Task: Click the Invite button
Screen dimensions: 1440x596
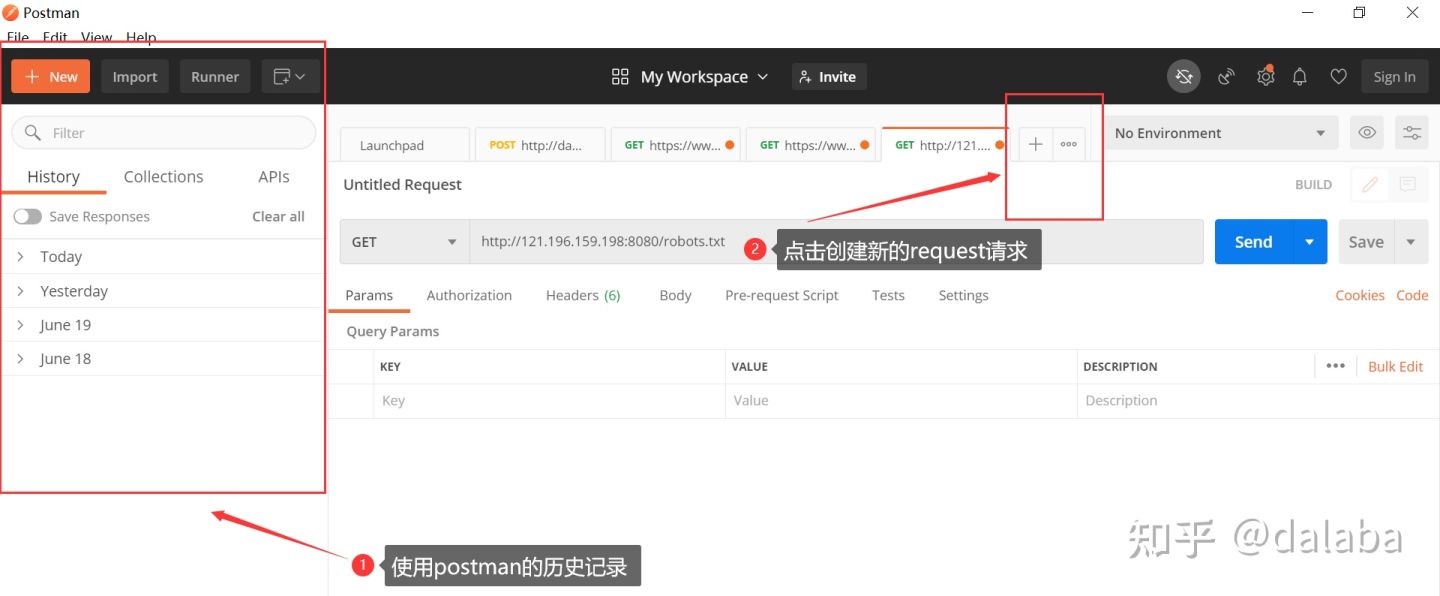Action: point(828,77)
